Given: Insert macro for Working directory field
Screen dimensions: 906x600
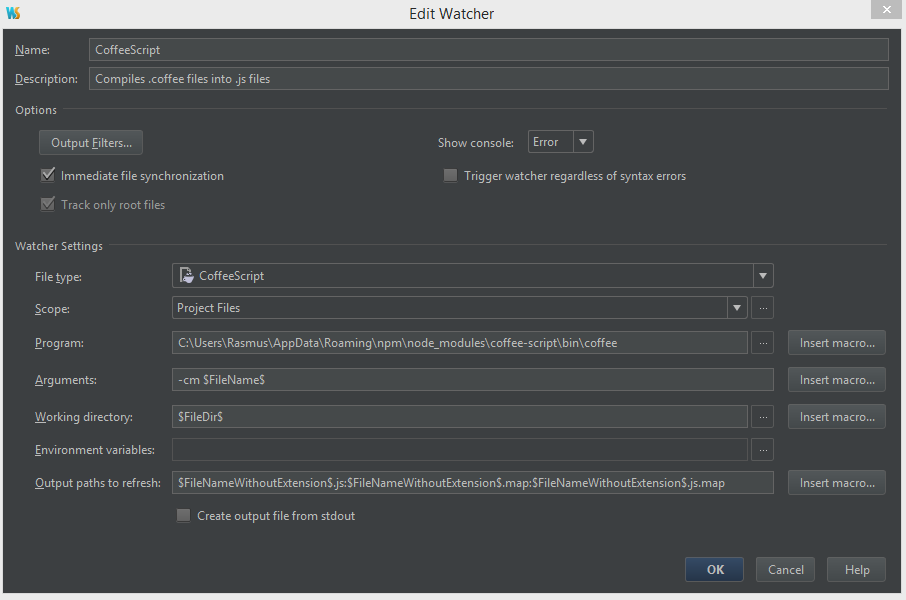Looking at the screenshot, I should 837,417.
